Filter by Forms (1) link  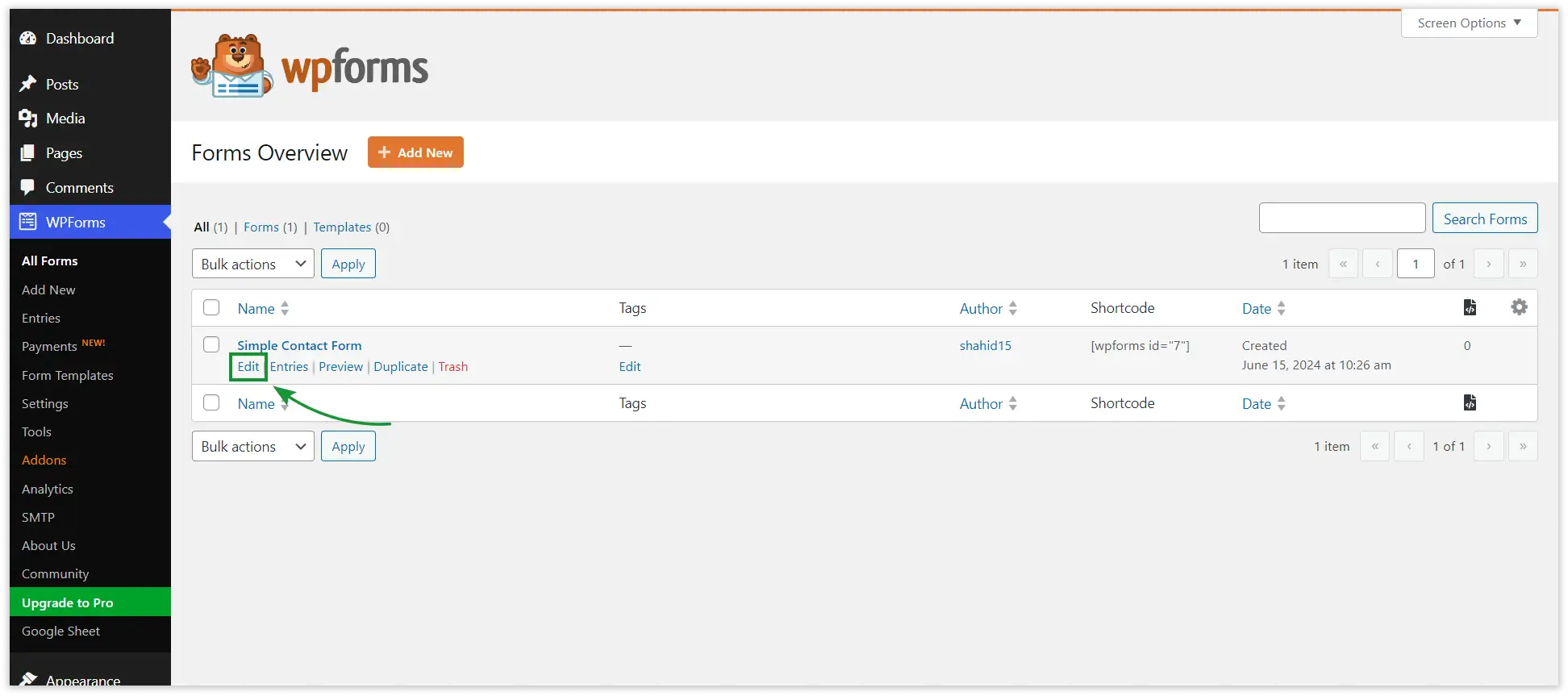pyautogui.click(x=270, y=227)
